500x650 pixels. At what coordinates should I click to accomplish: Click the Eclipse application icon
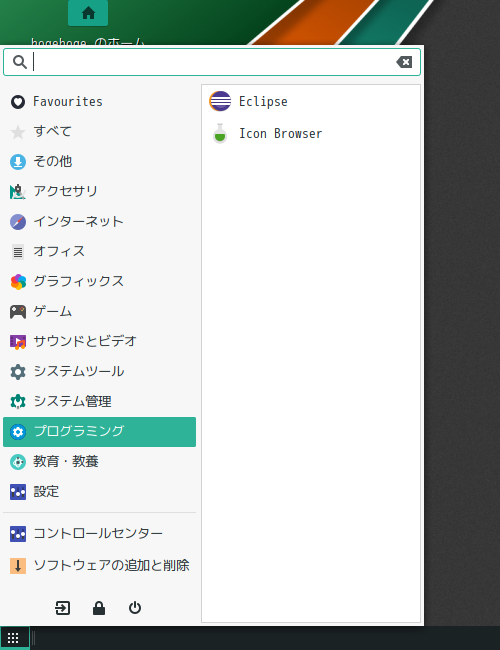point(220,101)
